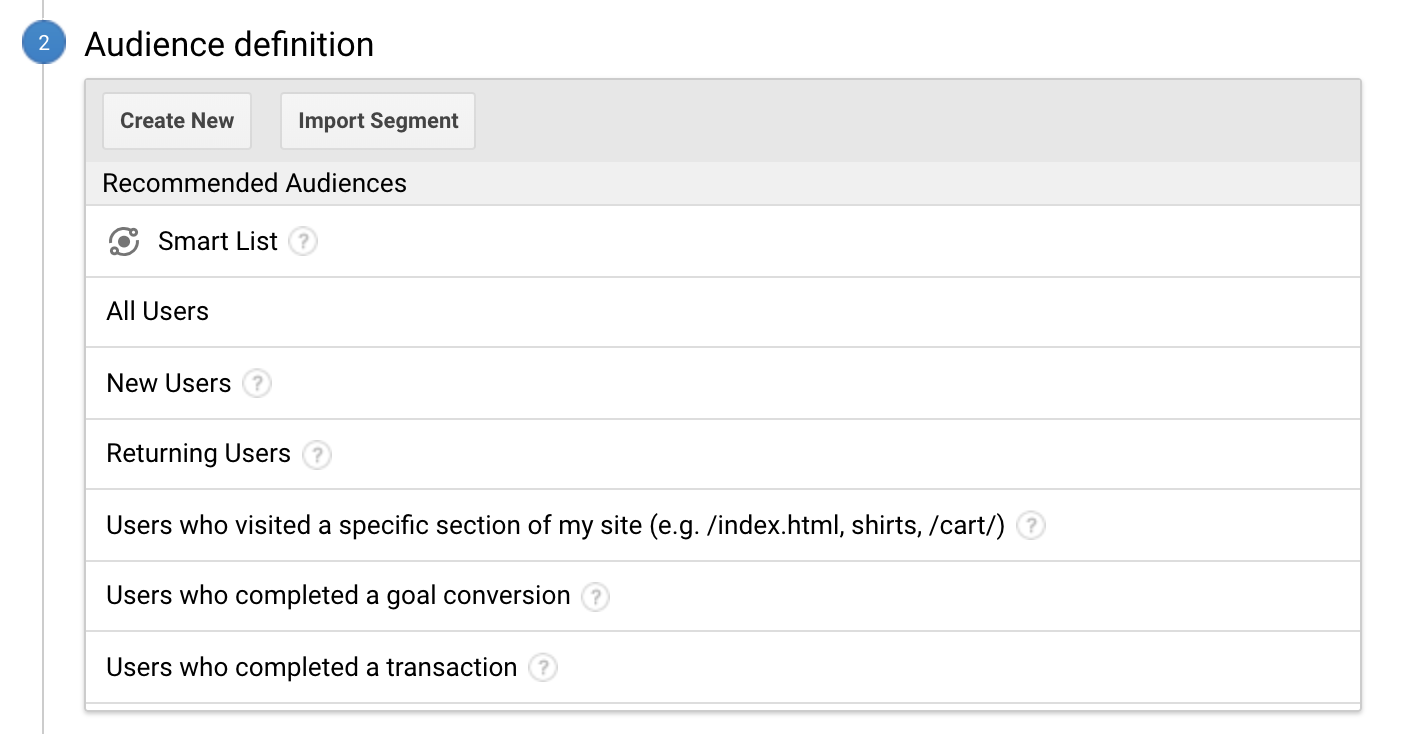Screen dimensions: 1422x734
Task: Open help tooltip next to Smart List
Action: point(303,242)
